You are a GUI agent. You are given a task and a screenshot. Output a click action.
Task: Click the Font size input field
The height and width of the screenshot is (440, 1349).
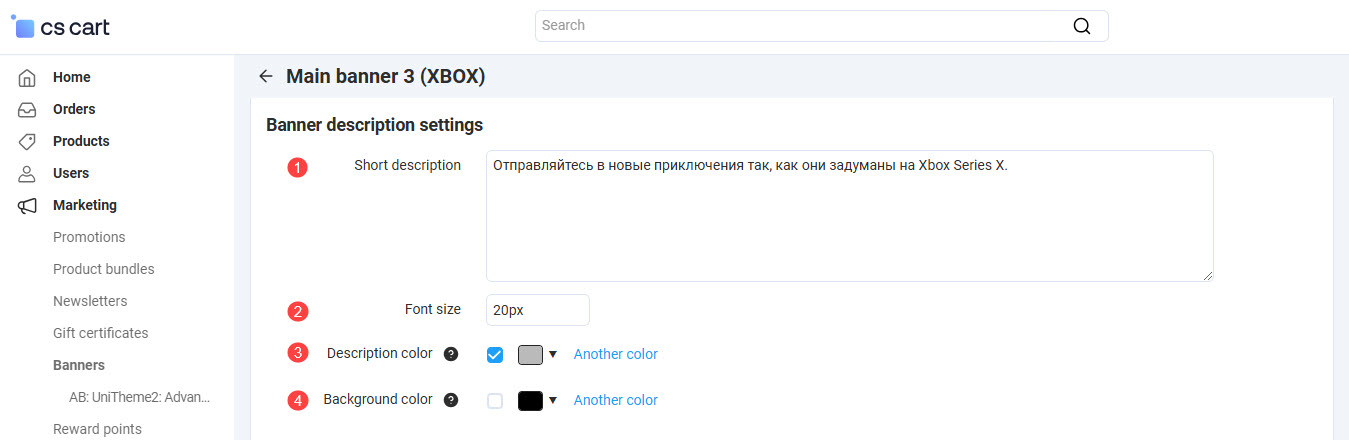[538, 310]
